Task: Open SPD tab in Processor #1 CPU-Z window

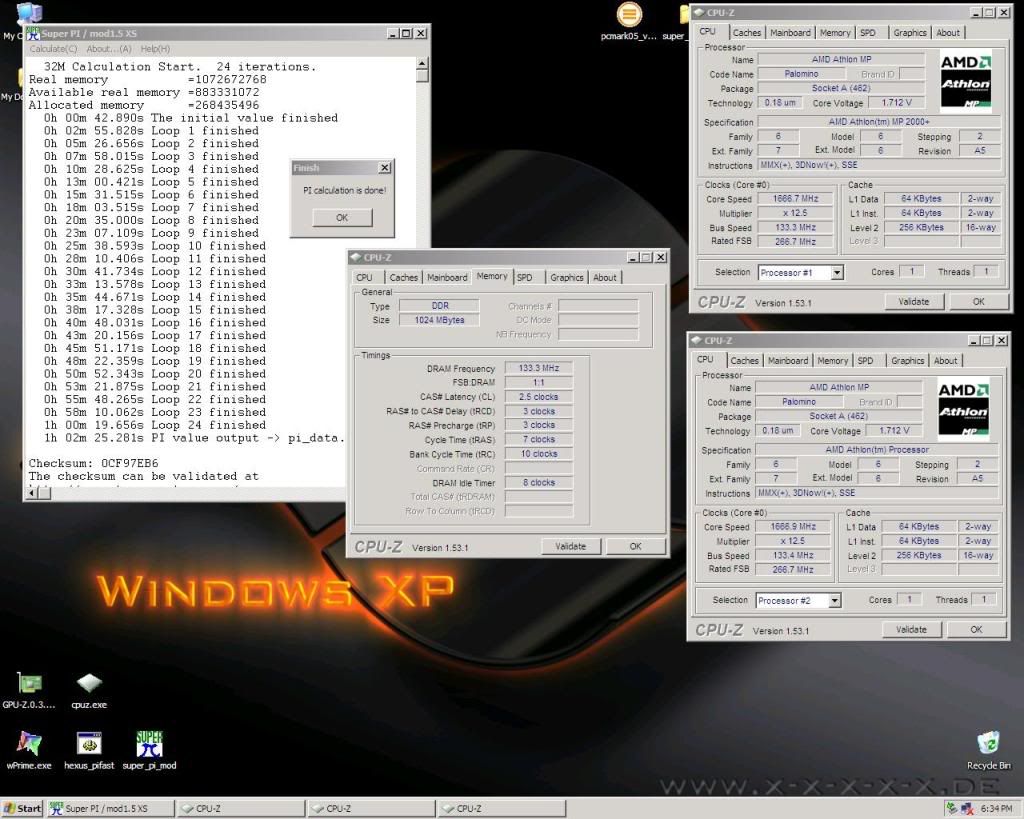Action: click(x=868, y=33)
